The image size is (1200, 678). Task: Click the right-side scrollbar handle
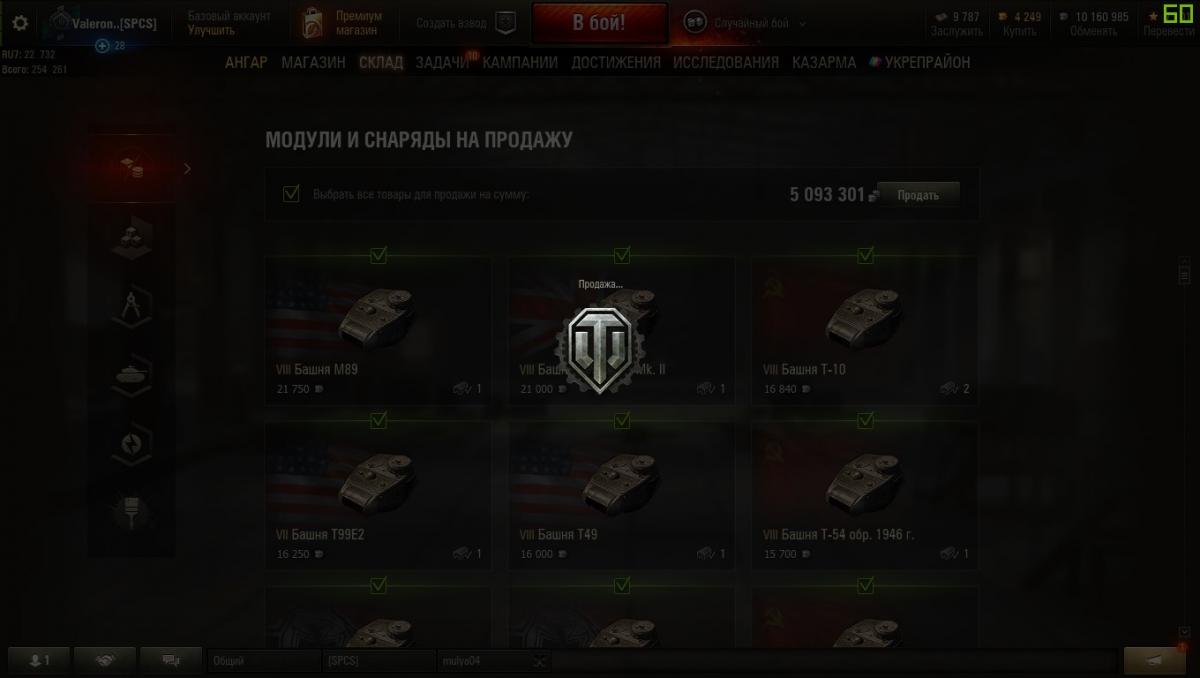tap(1185, 271)
